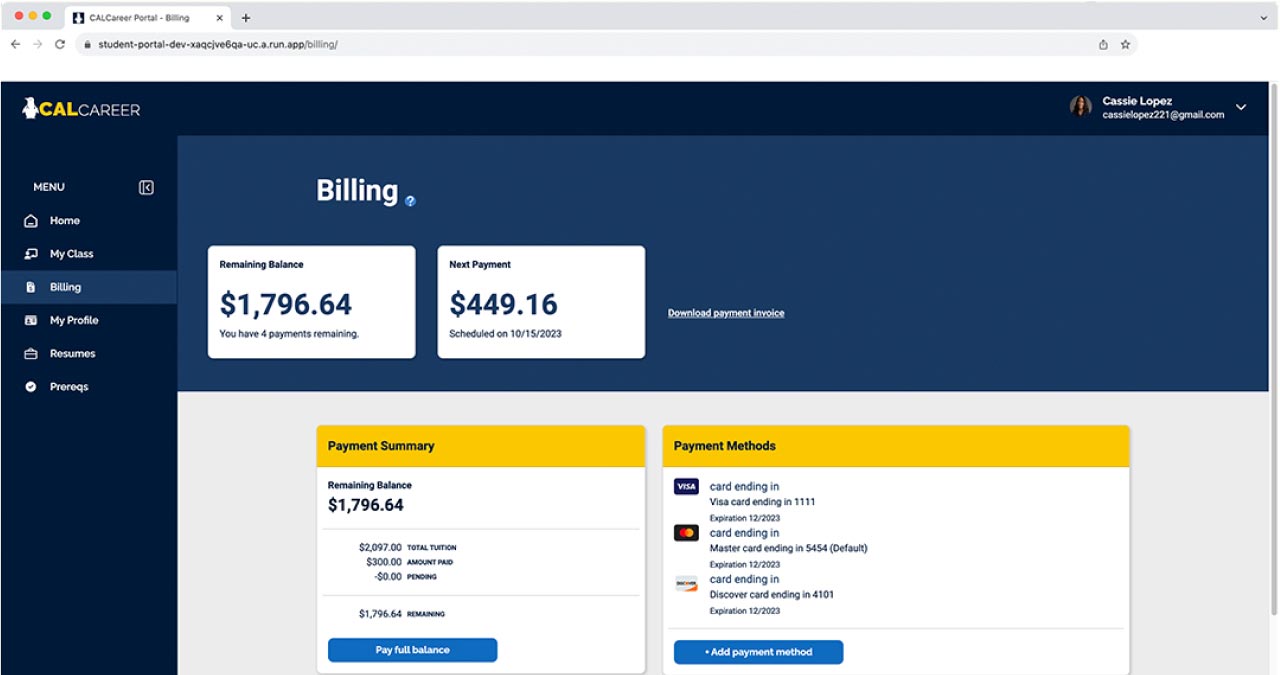1280x675 pixels.
Task: Select the Resumes briefcase icon
Action: coord(30,353)
